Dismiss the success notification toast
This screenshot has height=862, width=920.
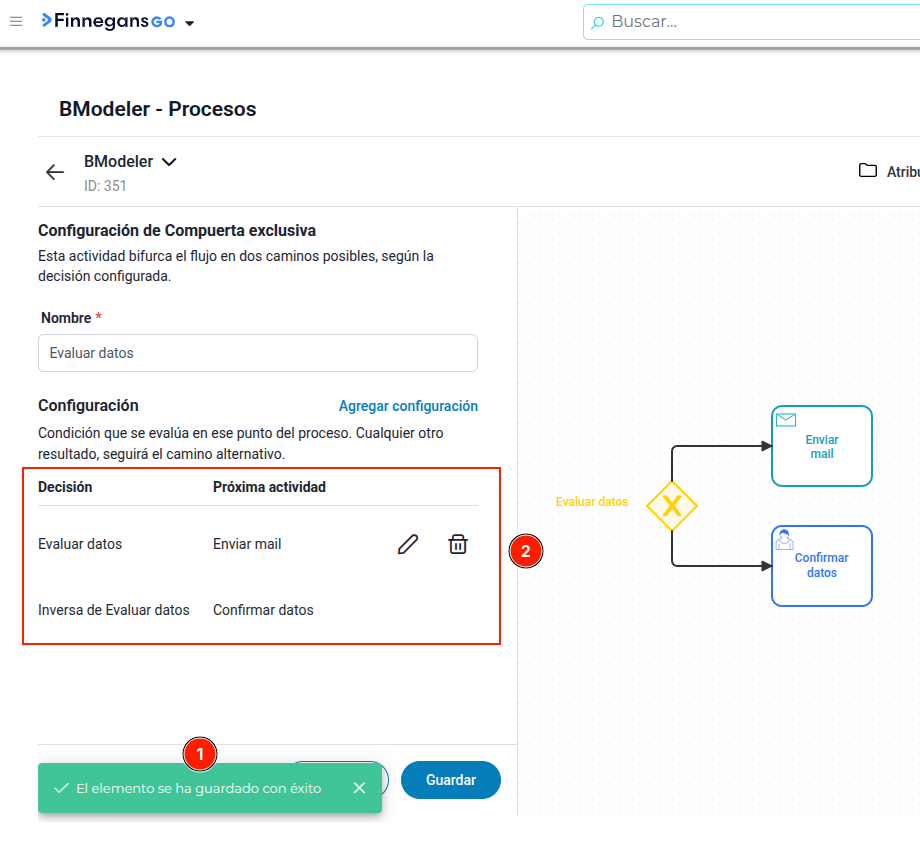[x=360, y=788]
